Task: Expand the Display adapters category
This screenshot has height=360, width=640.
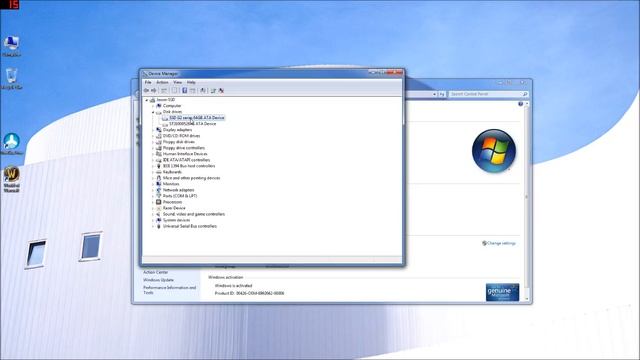Action: pos(153,130)
